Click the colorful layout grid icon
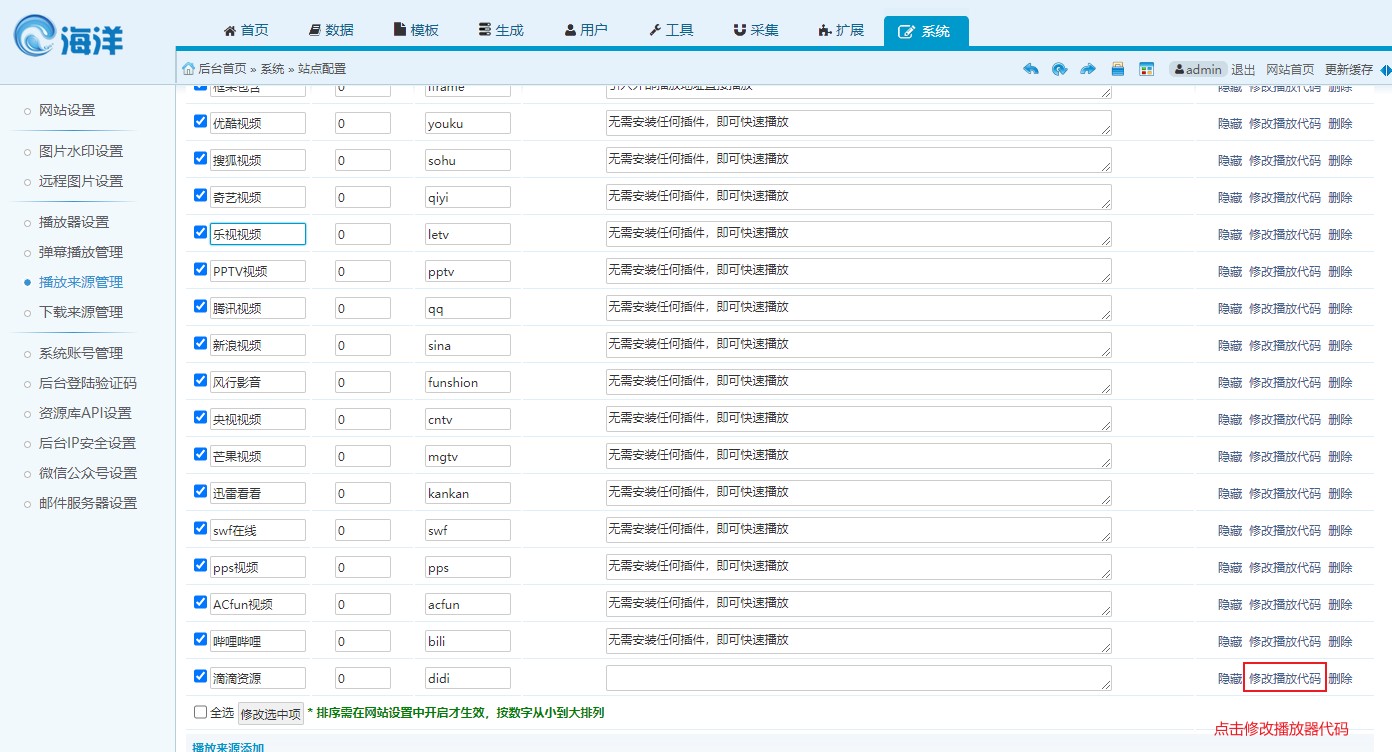The height and width of the screenshot is (752, 1392). pyautogui.click(x=1147, y=69)
